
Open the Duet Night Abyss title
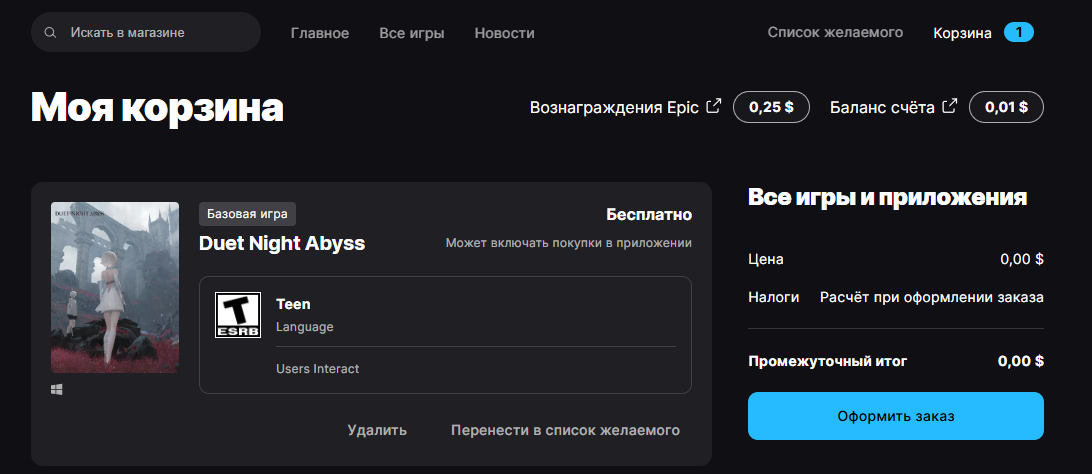282,244
